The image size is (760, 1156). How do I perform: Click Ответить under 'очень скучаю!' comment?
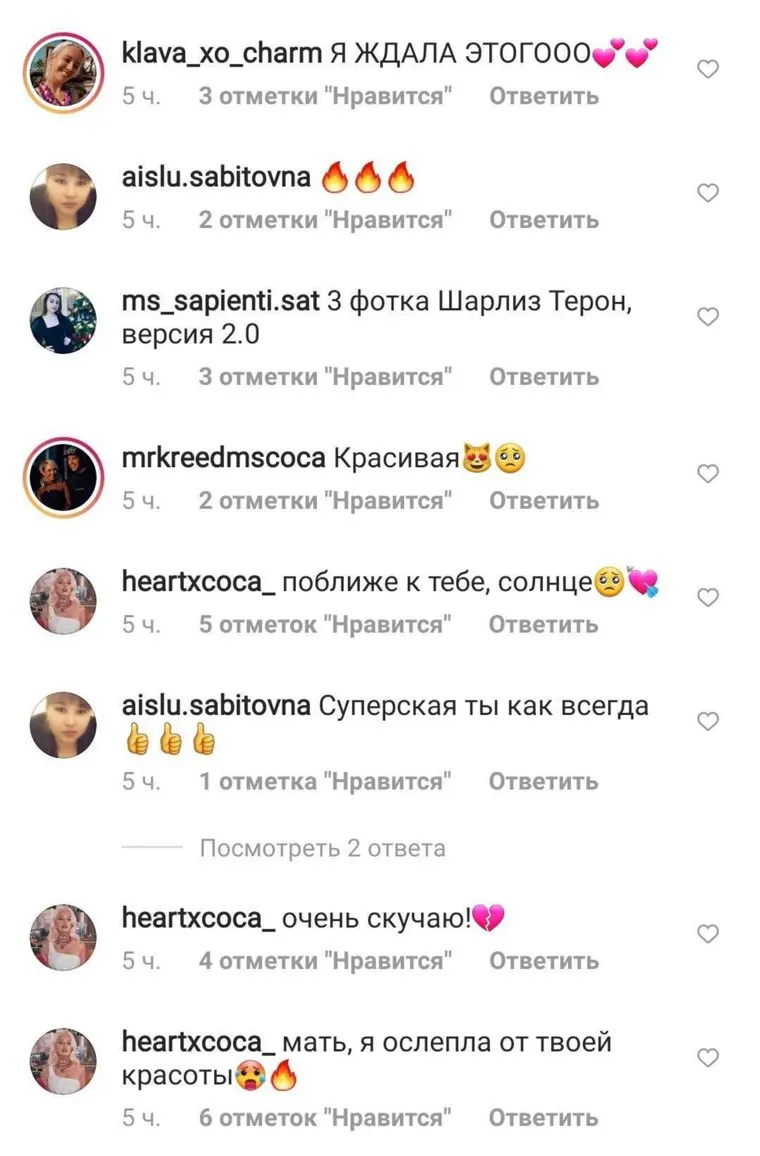[544, 961]
